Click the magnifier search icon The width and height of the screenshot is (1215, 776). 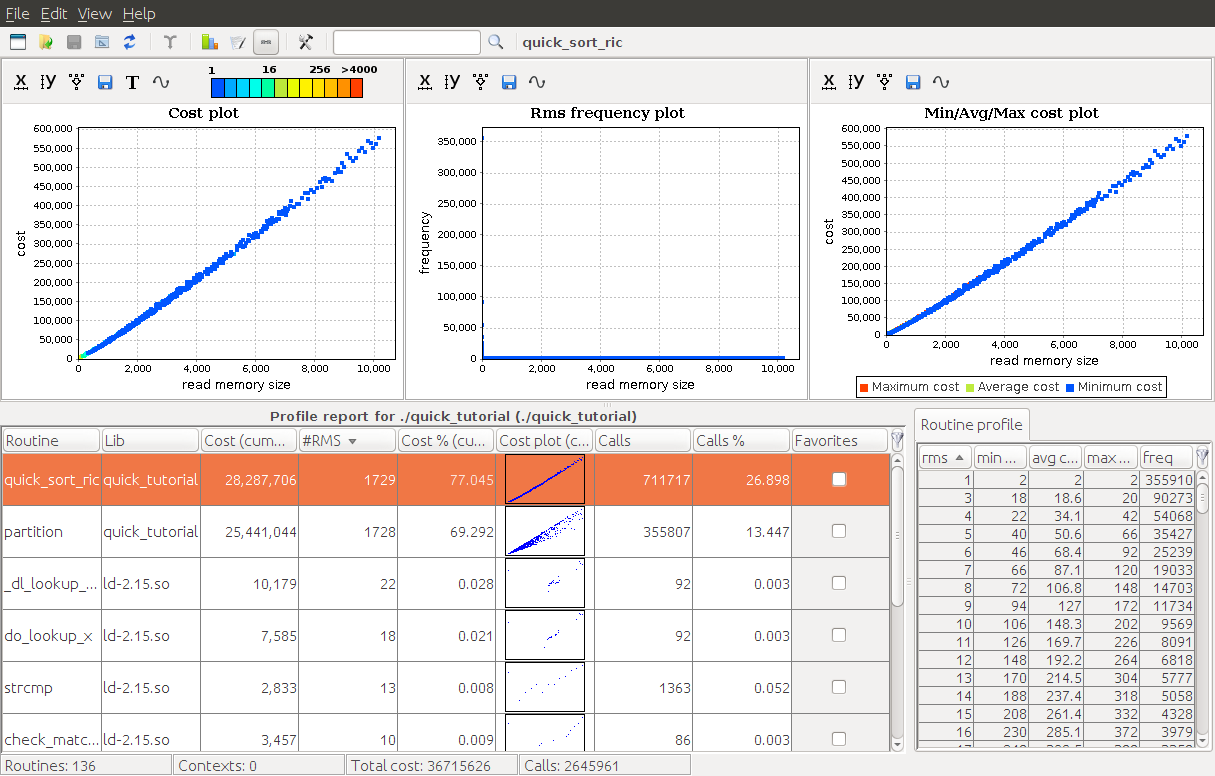[x=495, y=42]
